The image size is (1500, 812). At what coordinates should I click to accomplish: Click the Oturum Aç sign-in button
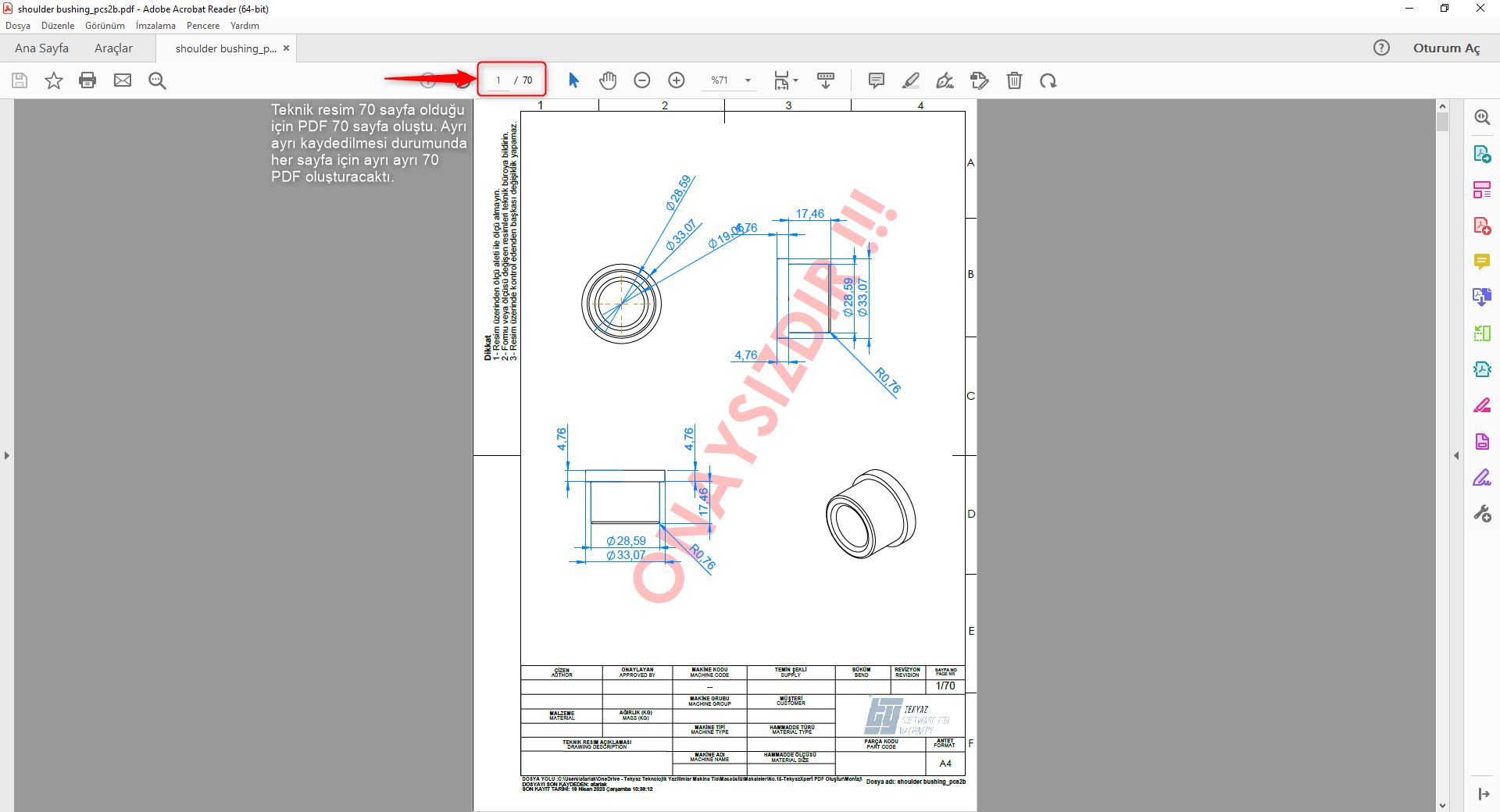pyautogui.click(x=1446, y=48)
